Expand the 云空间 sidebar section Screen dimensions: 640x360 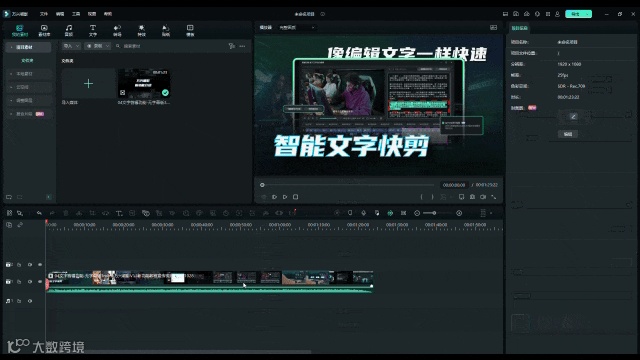[28, 87]
